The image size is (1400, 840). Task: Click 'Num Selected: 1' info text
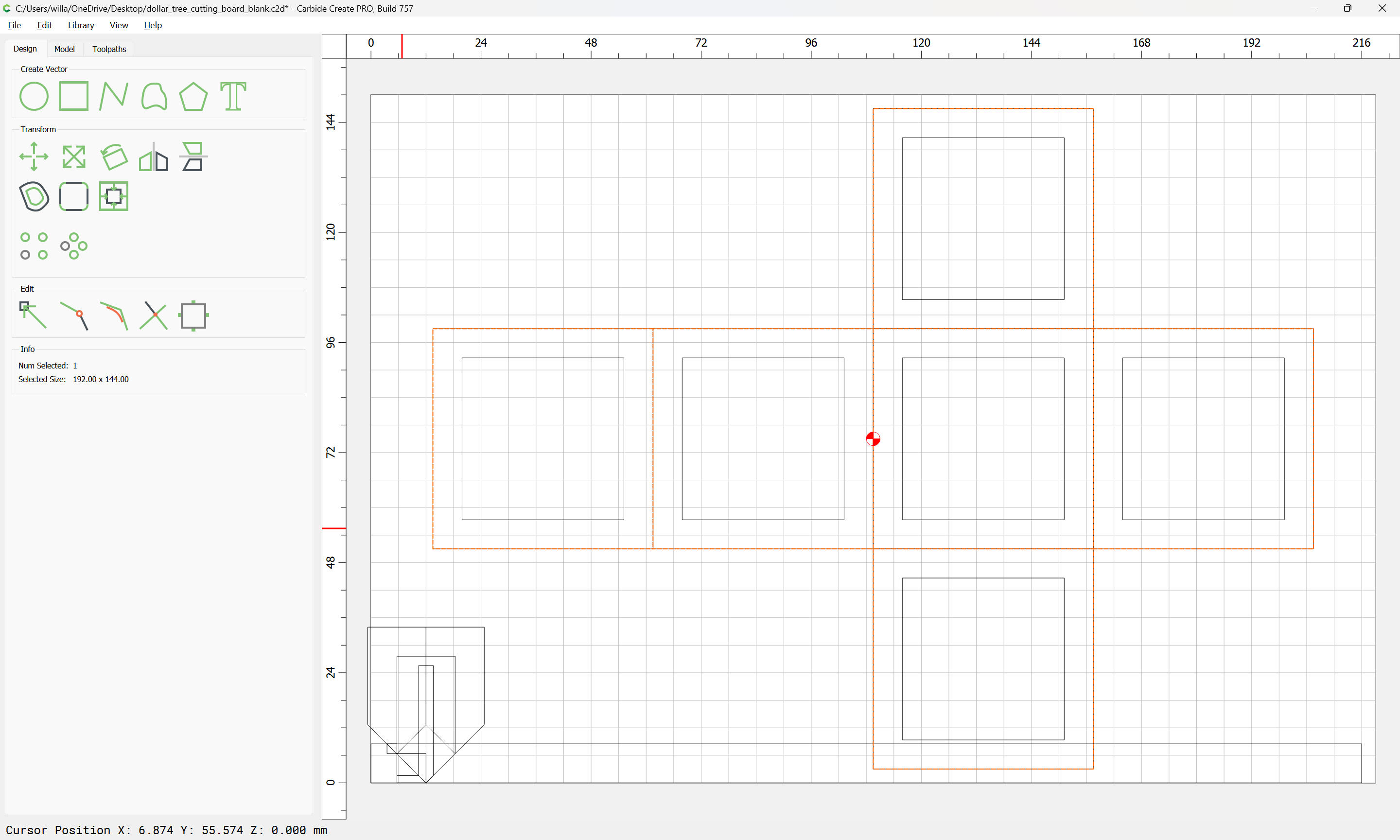[x=48, y=366]
